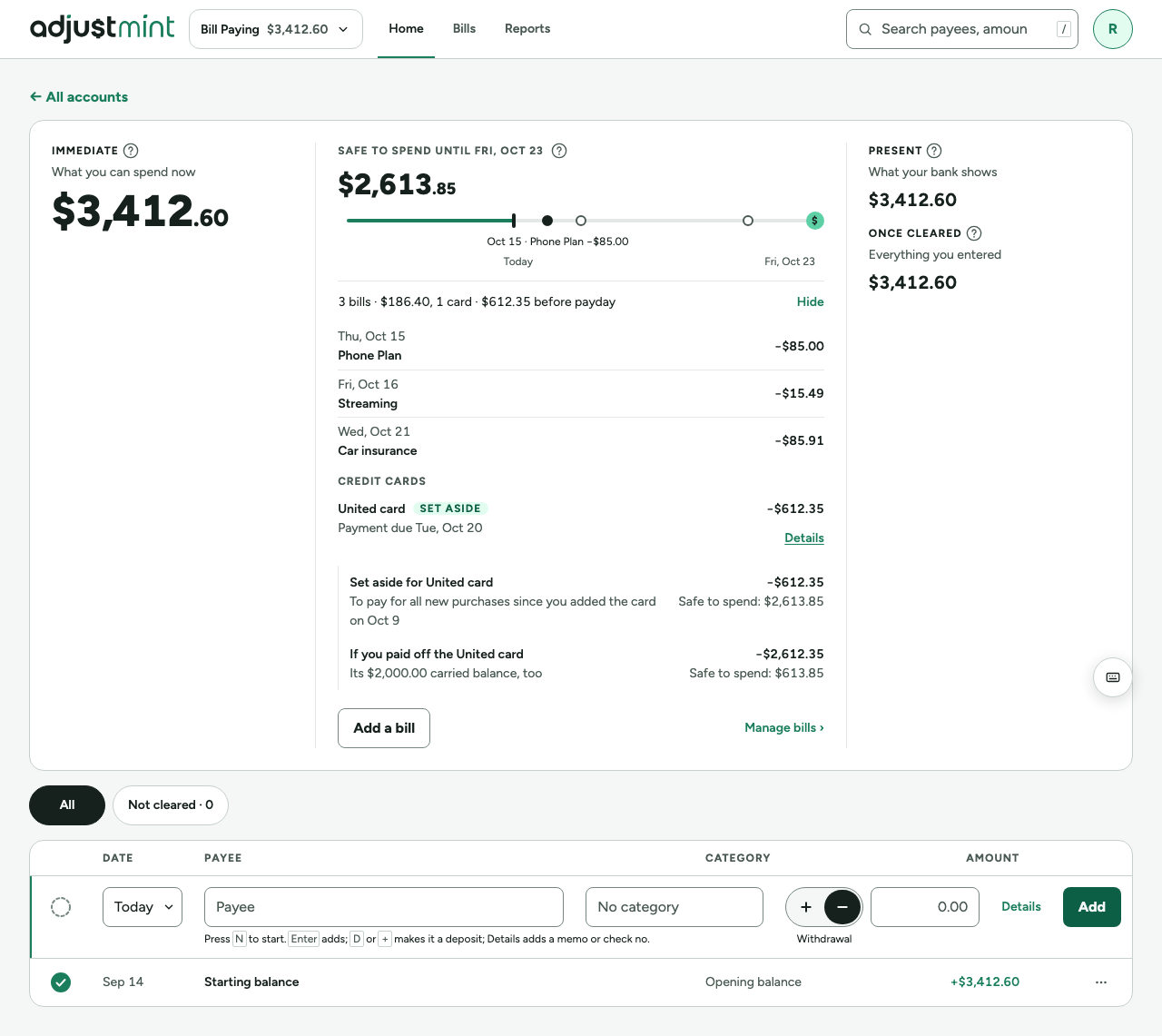Click the amount field showing 0.00
1162x1036 pixels.
tap(925, 907)
